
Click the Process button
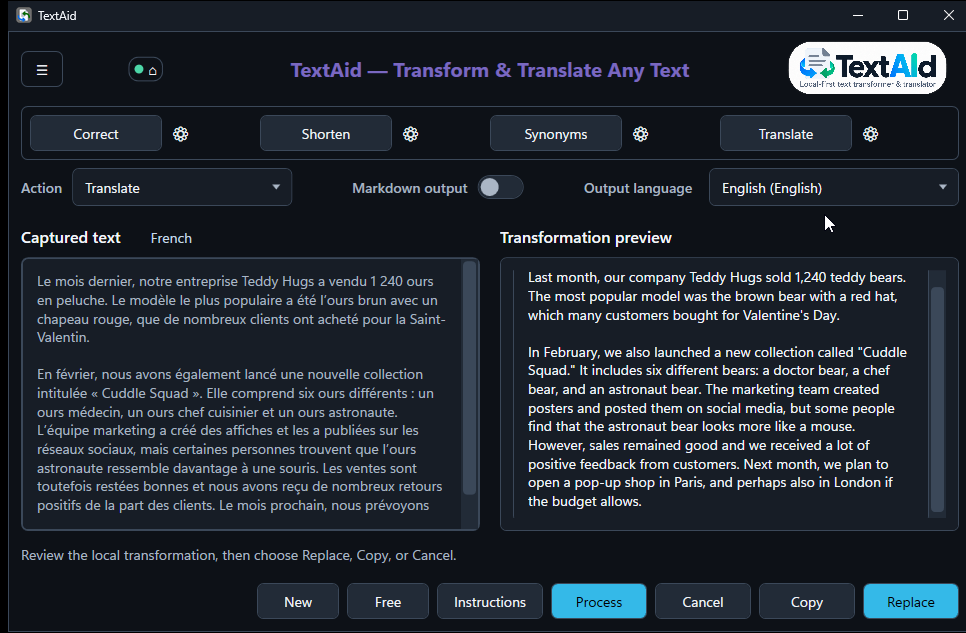pos(599,602)
